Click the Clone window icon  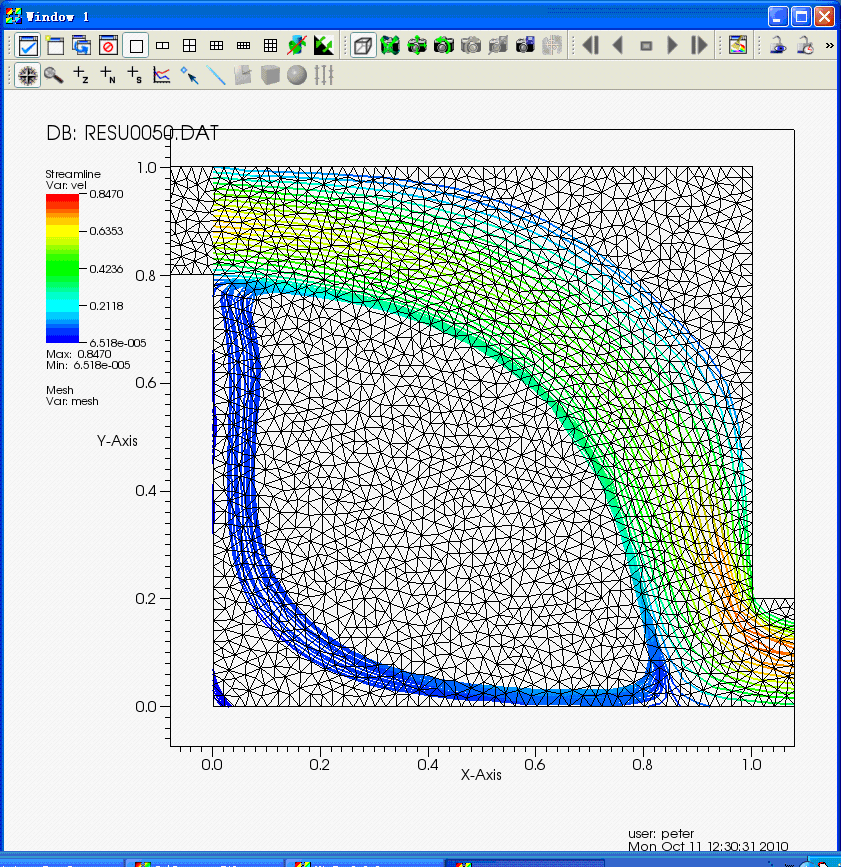[81, 45]
